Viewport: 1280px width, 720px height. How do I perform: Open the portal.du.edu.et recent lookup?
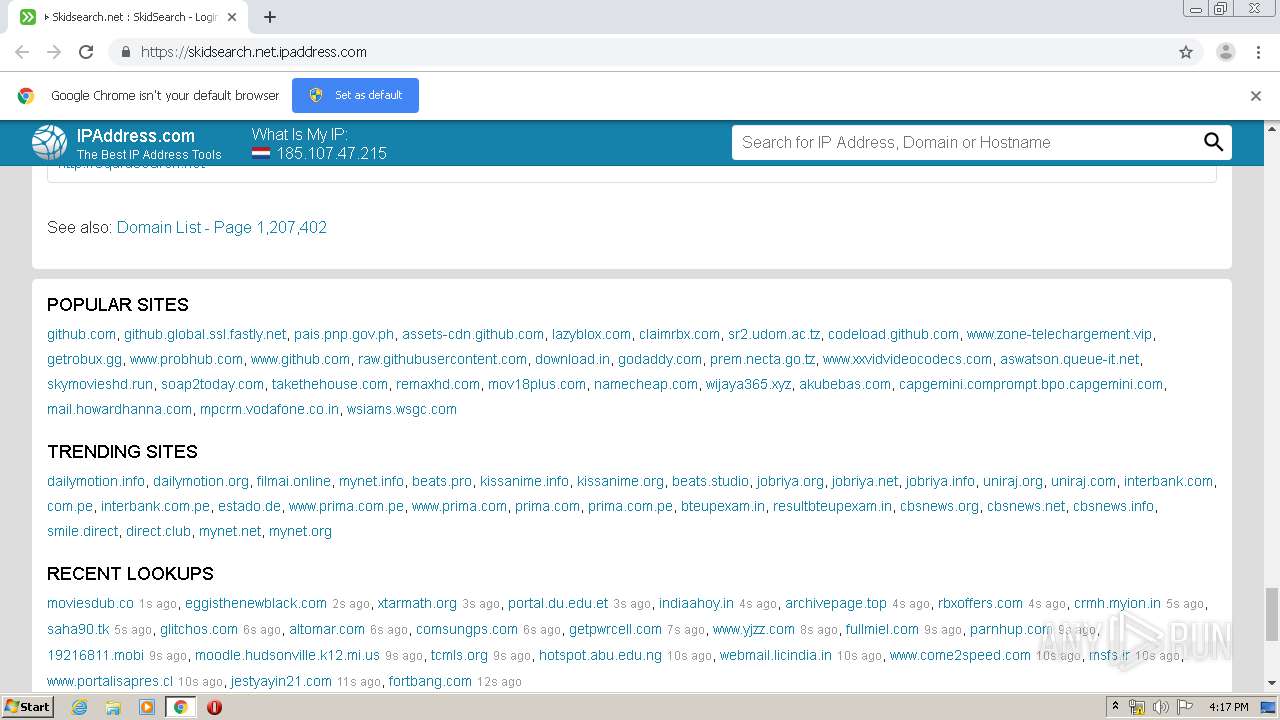pyautogui.click(x=558, y=603)
